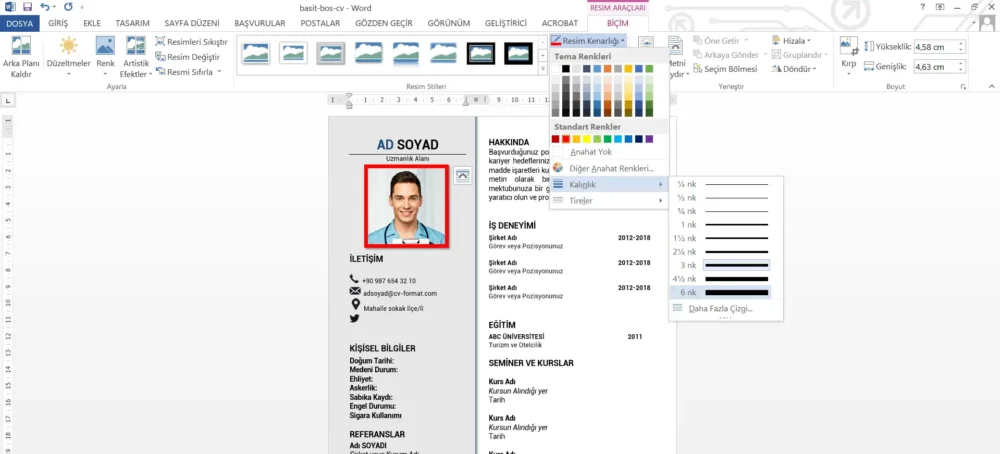Click the layout options icon beside the photo
Viewport: 1000px width, 454px height.
(x=462, y=177)
